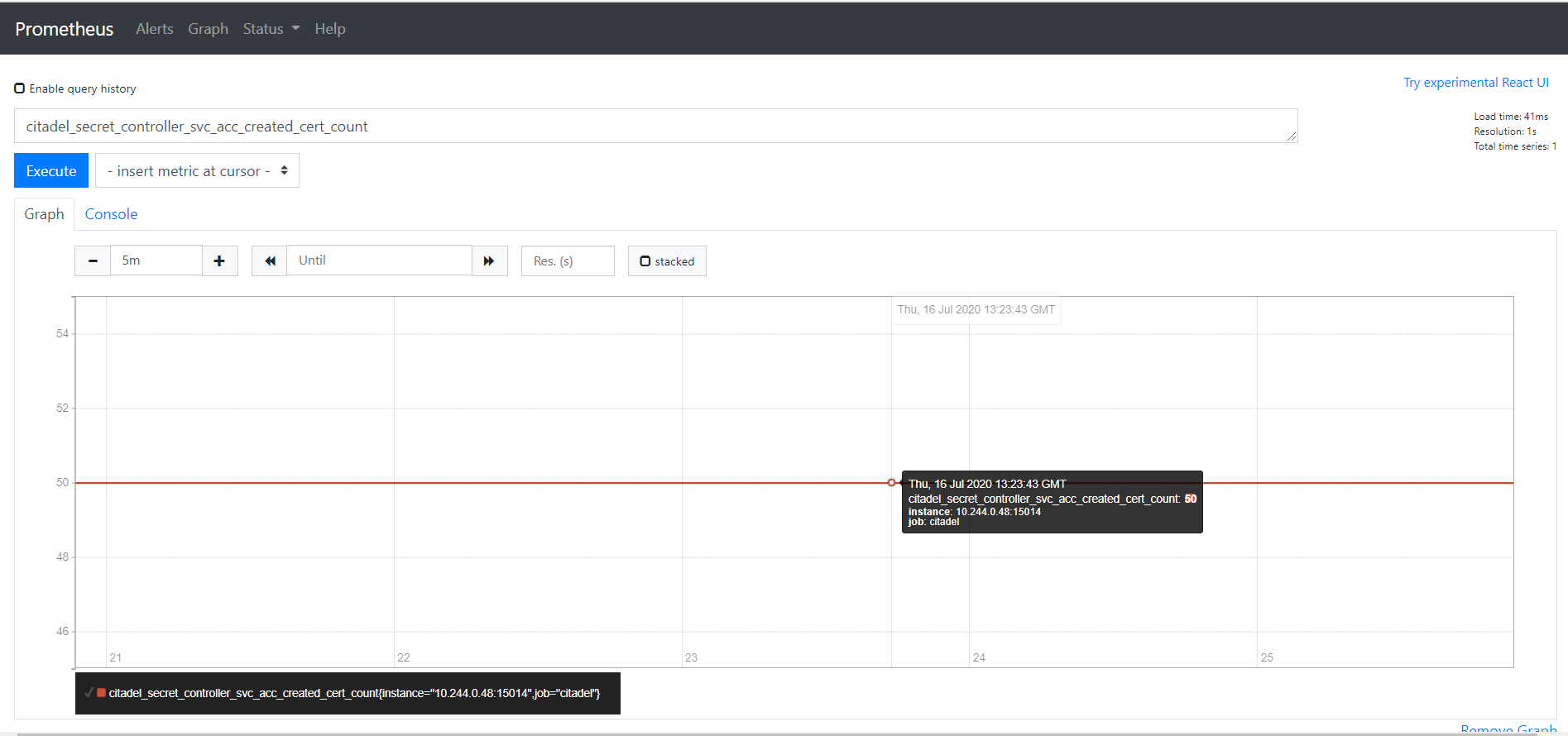1568x736 pixels.
Task: Focus the Res. (s) resolution field
Action: 568,261
